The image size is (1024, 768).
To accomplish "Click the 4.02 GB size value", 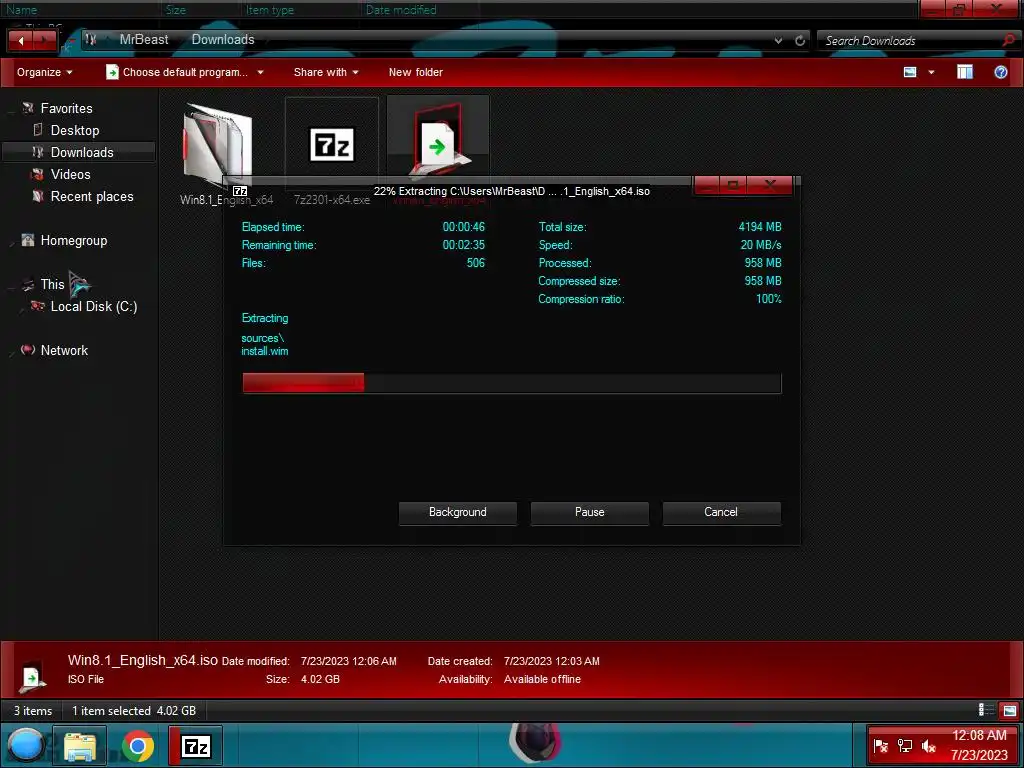I will coord(320,679).
